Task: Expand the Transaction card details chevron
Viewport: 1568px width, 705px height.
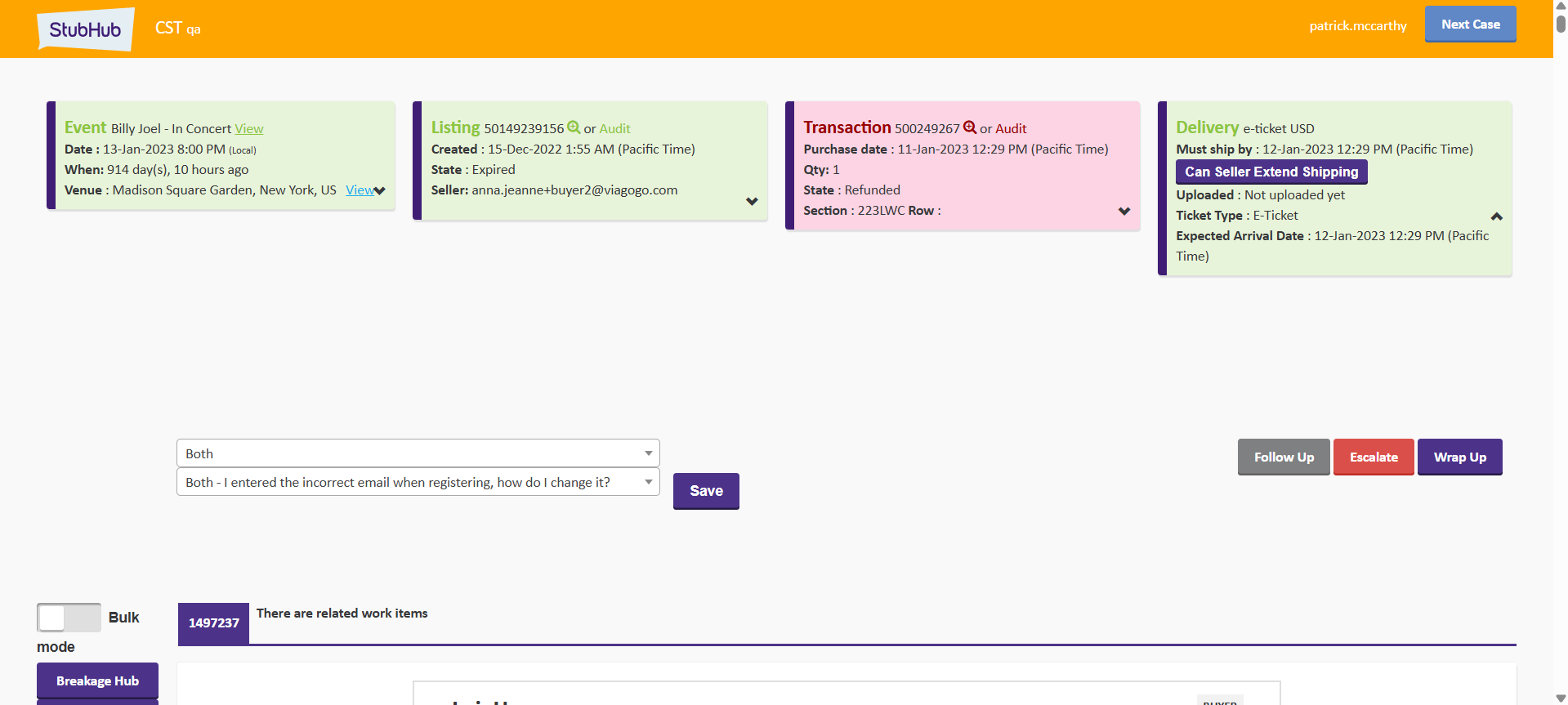Action: [1124, 211]
